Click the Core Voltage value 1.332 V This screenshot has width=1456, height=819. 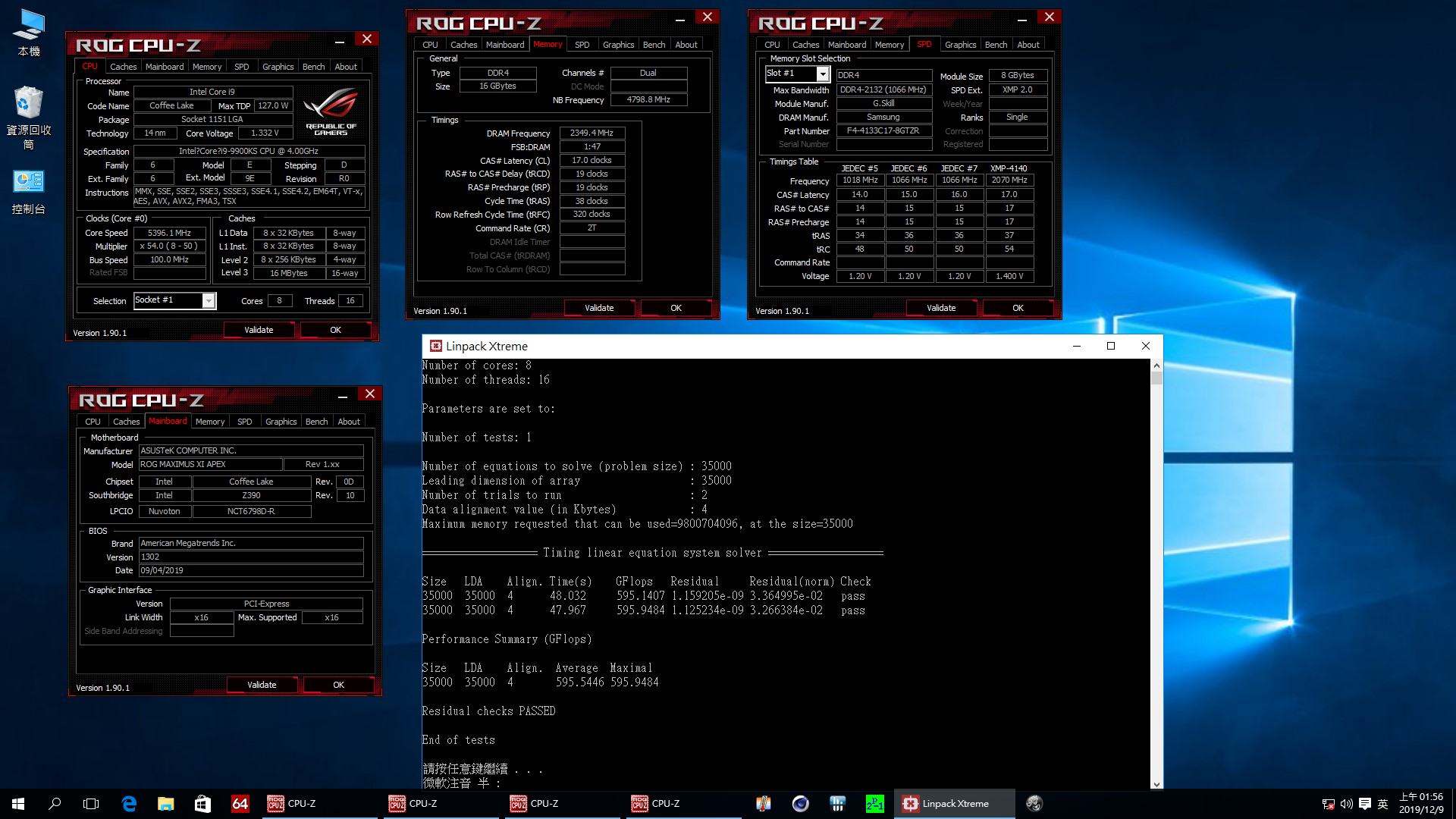pyautogui.click(x=265, y=133)
